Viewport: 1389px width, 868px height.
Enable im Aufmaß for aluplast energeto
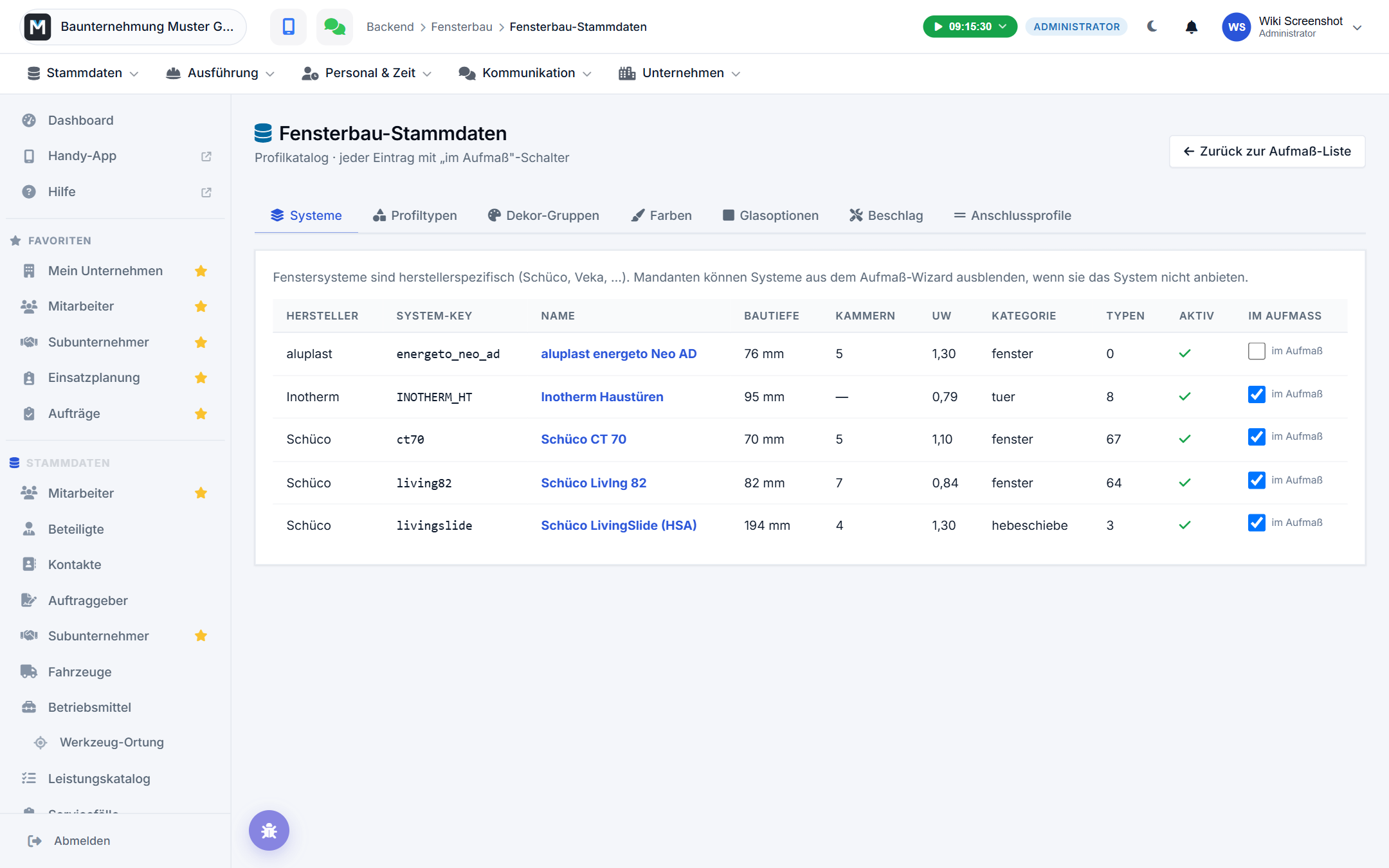pyautogui.click(x=1257, y=351)
